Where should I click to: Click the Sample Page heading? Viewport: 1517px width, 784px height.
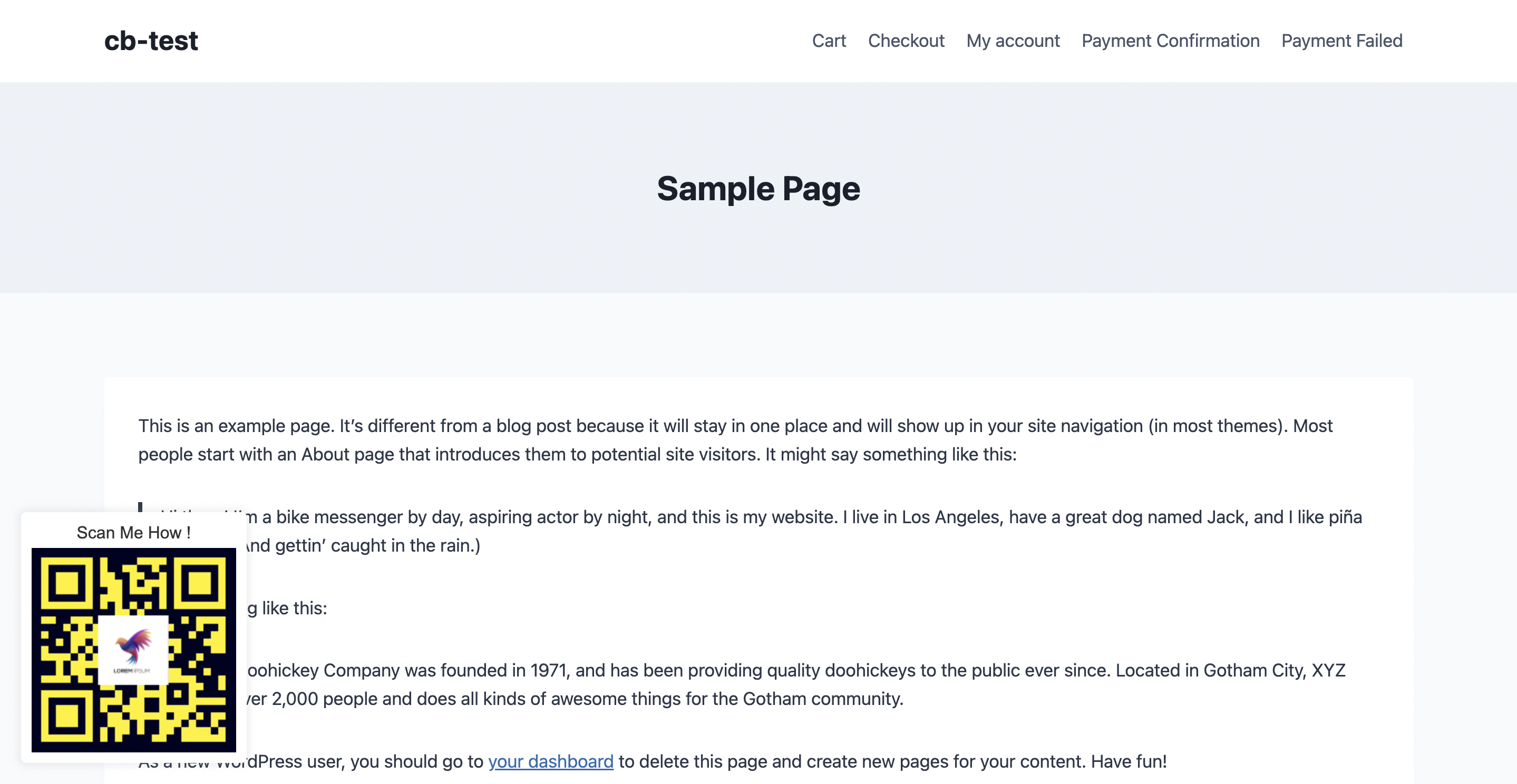(758, 189)
